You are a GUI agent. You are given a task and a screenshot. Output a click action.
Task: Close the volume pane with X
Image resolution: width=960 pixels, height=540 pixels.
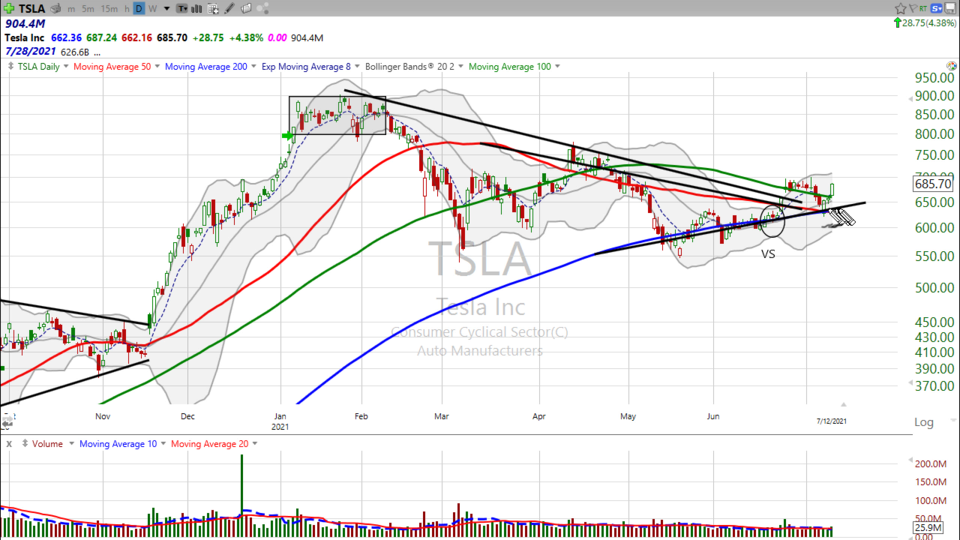tap(9, 444)
